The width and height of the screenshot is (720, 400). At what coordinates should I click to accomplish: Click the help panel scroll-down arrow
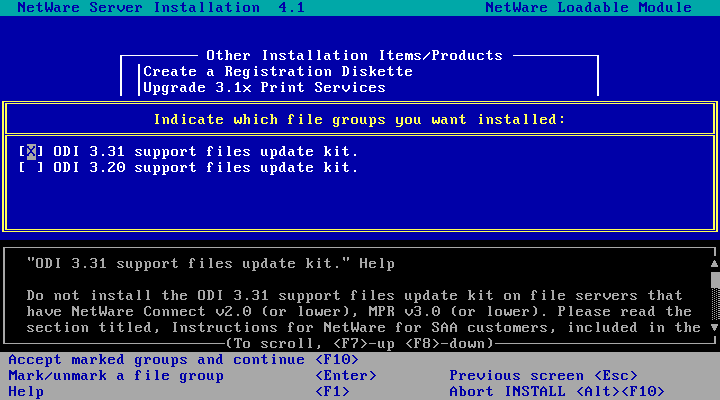(714, 327)
